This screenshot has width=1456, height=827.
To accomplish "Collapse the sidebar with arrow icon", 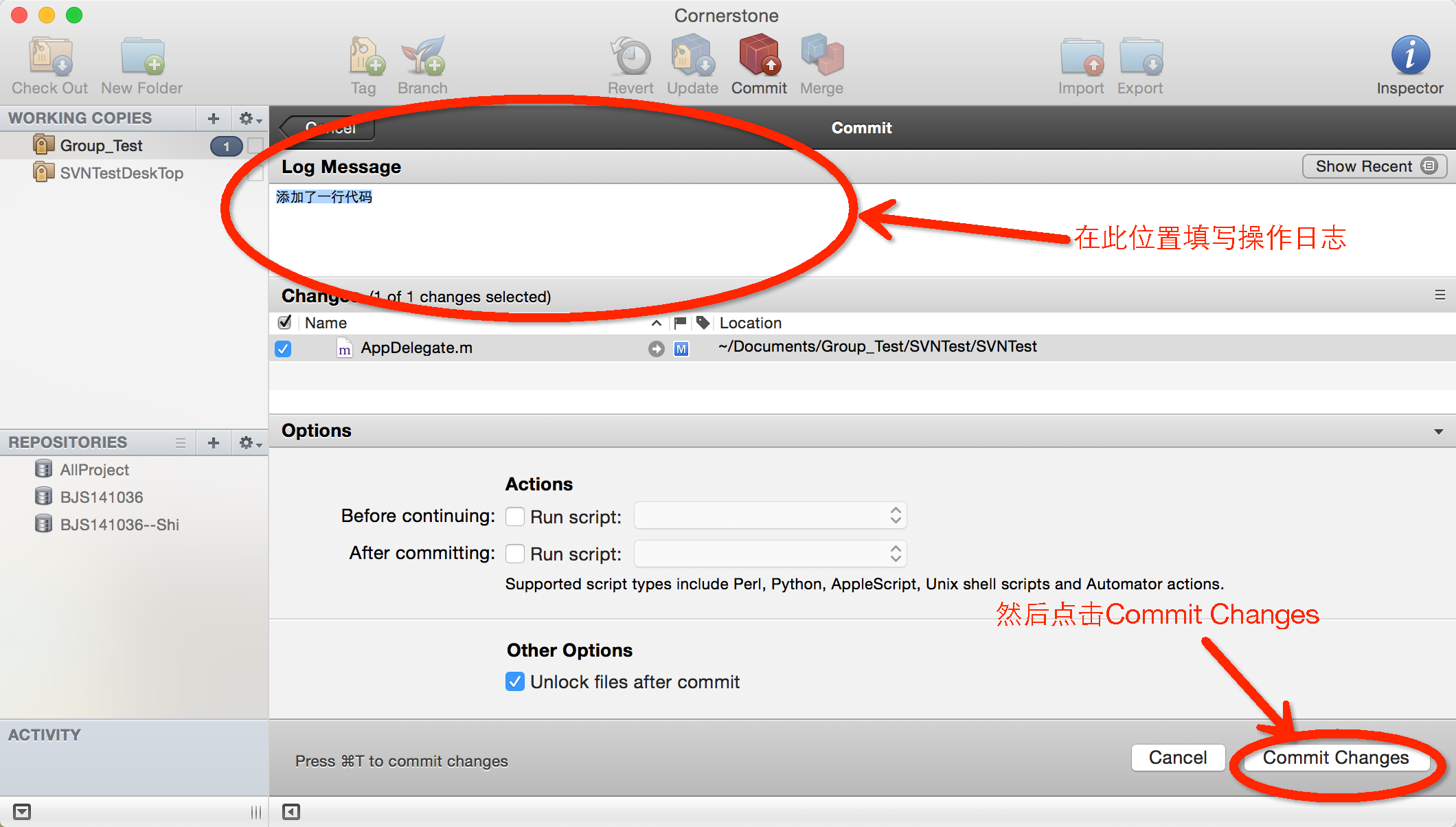I will click(291, 812).
